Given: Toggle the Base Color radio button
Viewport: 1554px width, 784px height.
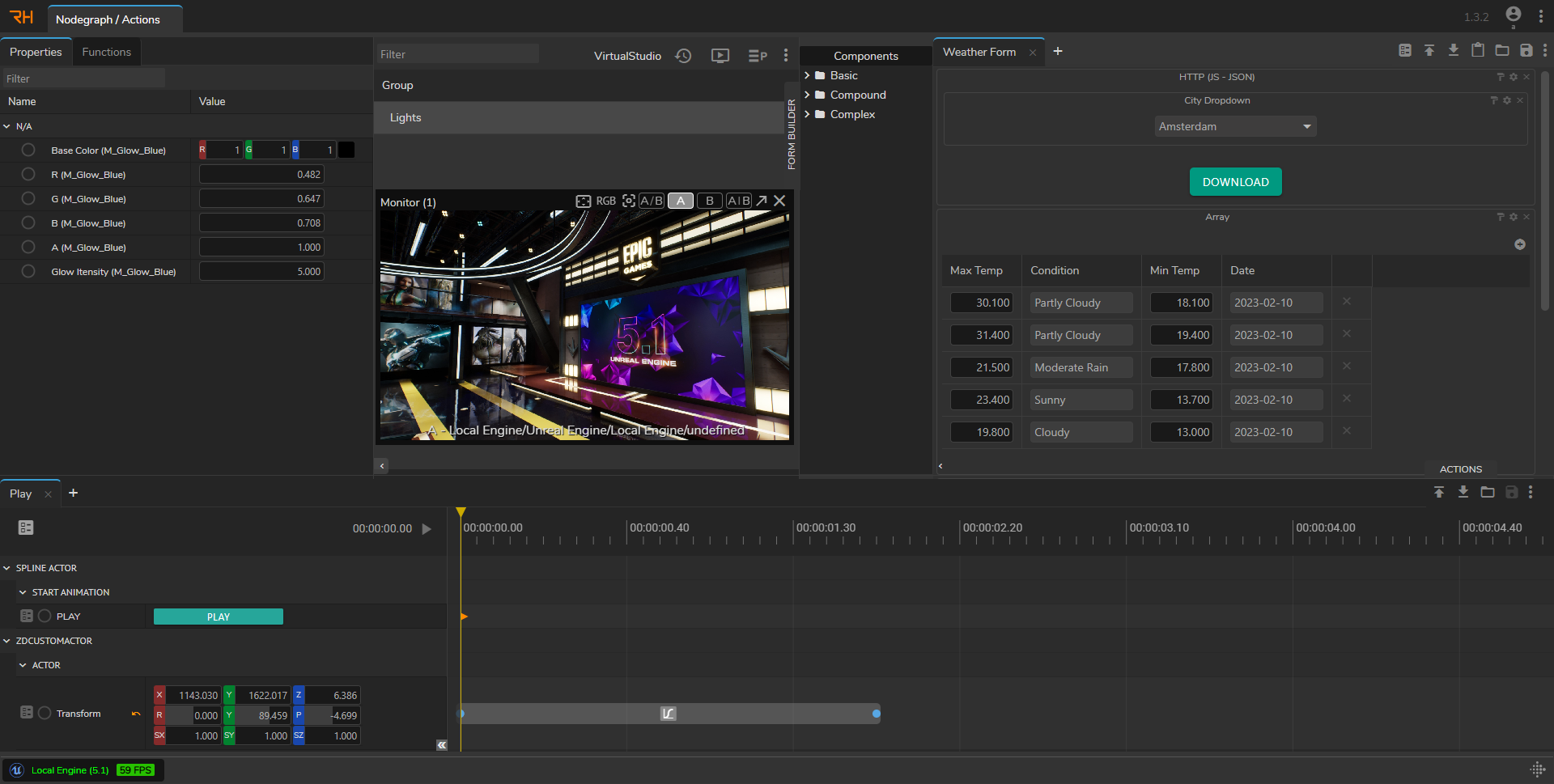Looking at the screenshot, I should [x=28, y=150].
